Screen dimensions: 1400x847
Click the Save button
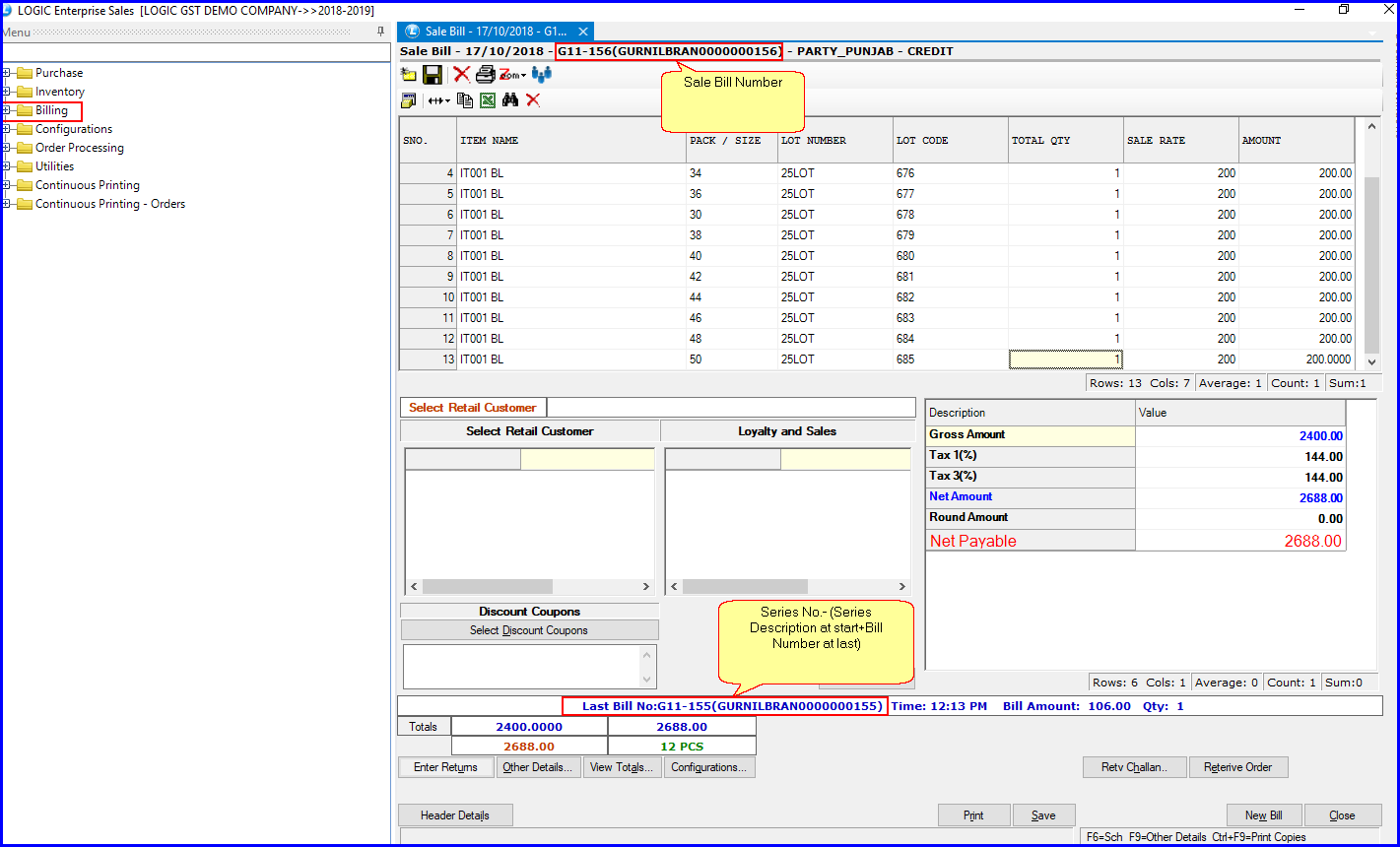pos(1043,815)
